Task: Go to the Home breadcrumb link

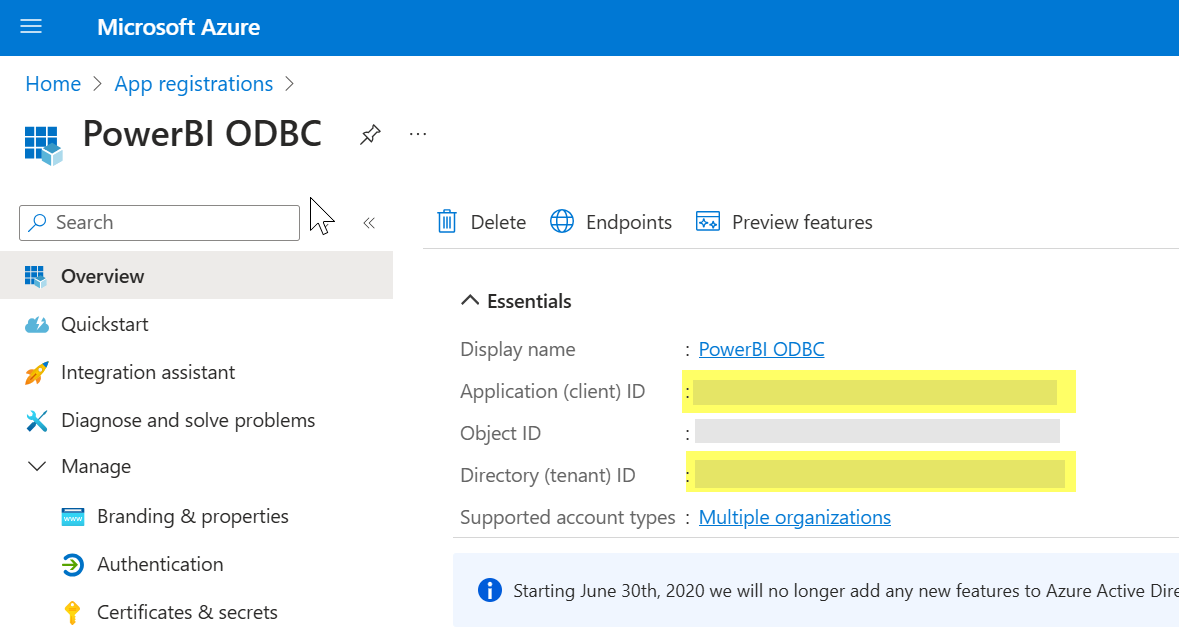Action: click(x=53, y=83)
